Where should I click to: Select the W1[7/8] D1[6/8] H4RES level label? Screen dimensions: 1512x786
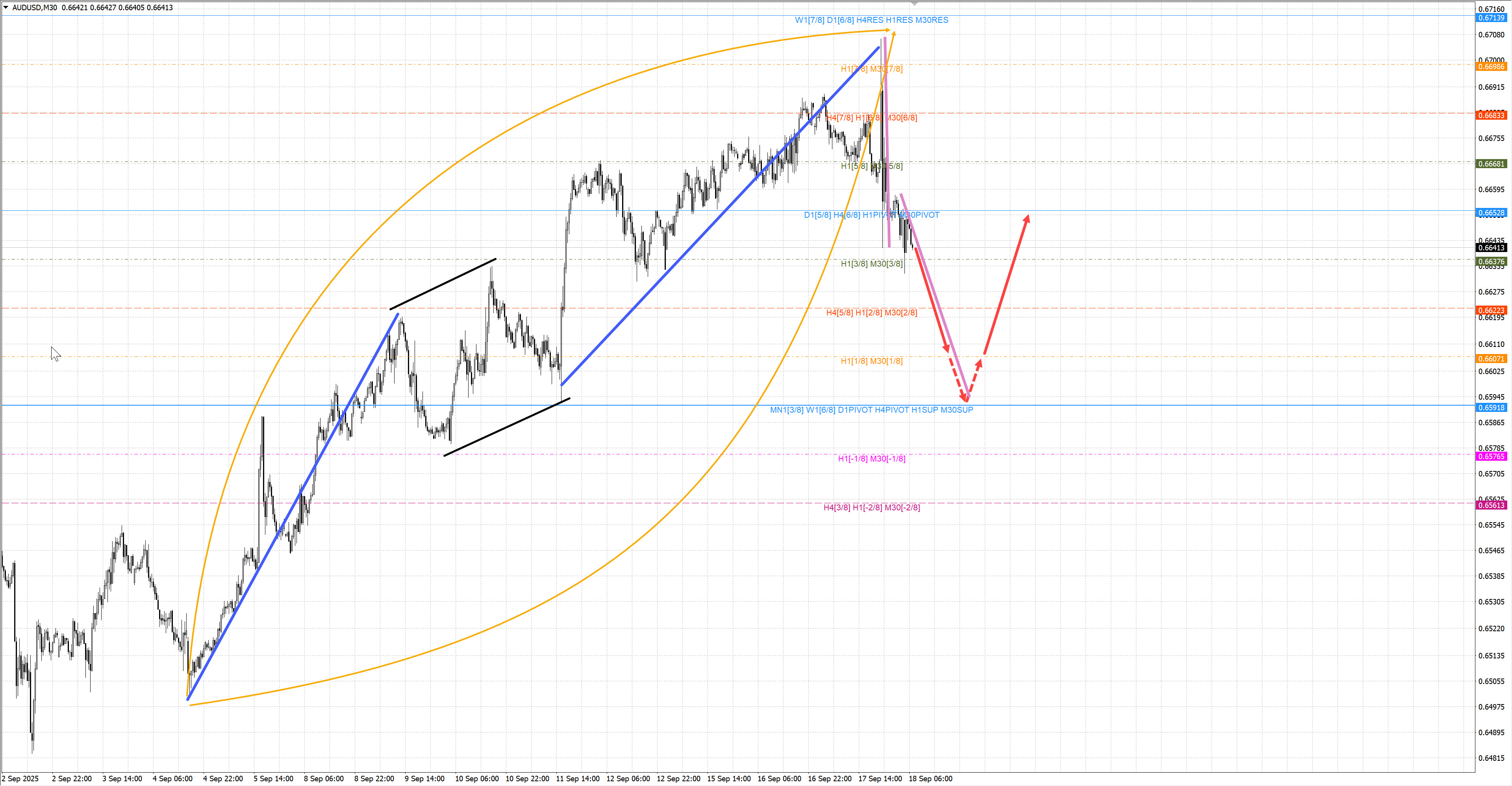click(871, 20)
